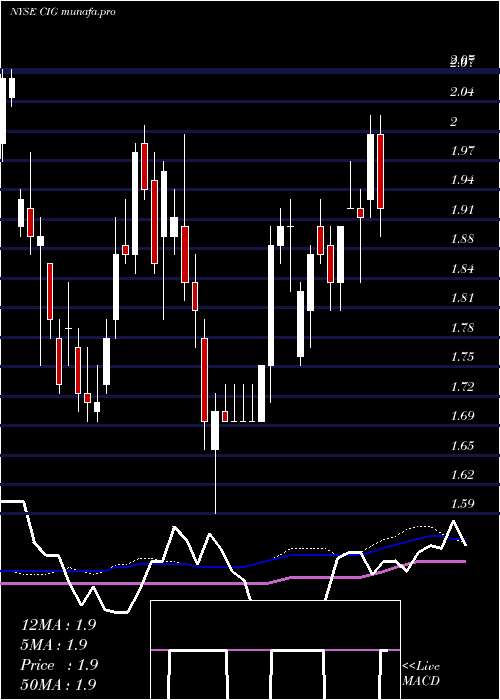500x700 pixels.
Task: Click the 1.91 price axis label
Action: pos(462,210)
